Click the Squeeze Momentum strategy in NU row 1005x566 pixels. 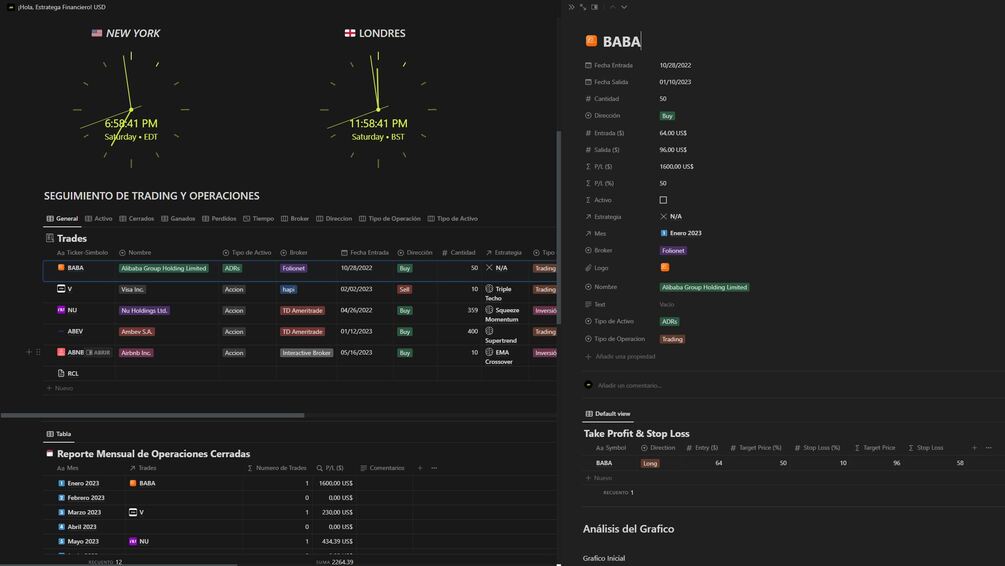(x=502, y=315)
